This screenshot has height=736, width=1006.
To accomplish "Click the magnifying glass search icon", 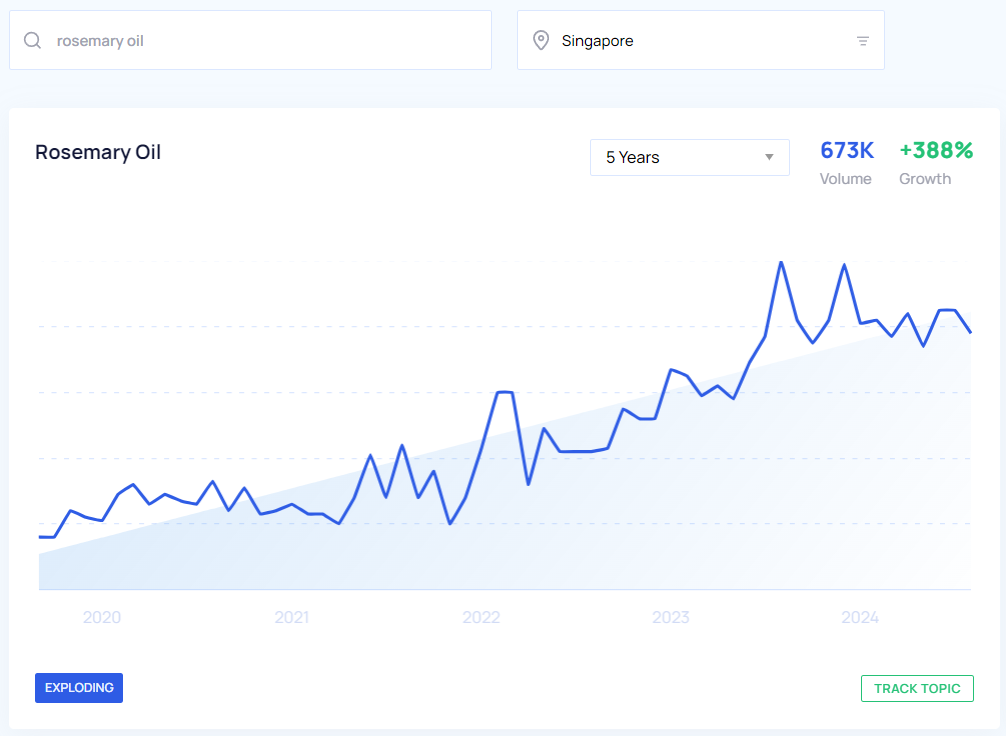I will tap(33, 41).
